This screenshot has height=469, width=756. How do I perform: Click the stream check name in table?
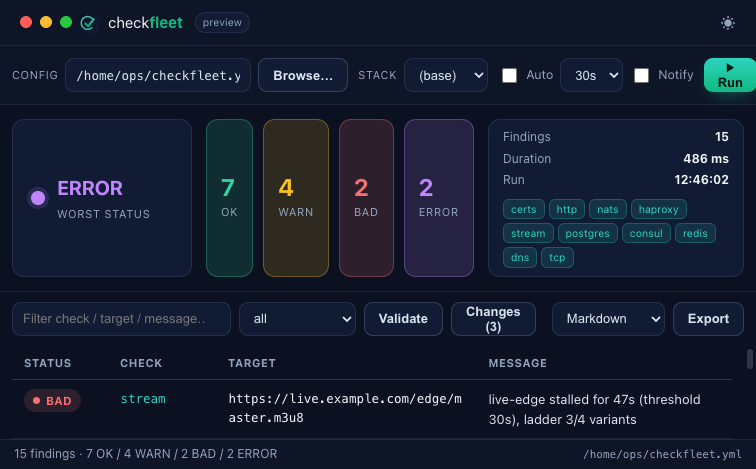143,399
